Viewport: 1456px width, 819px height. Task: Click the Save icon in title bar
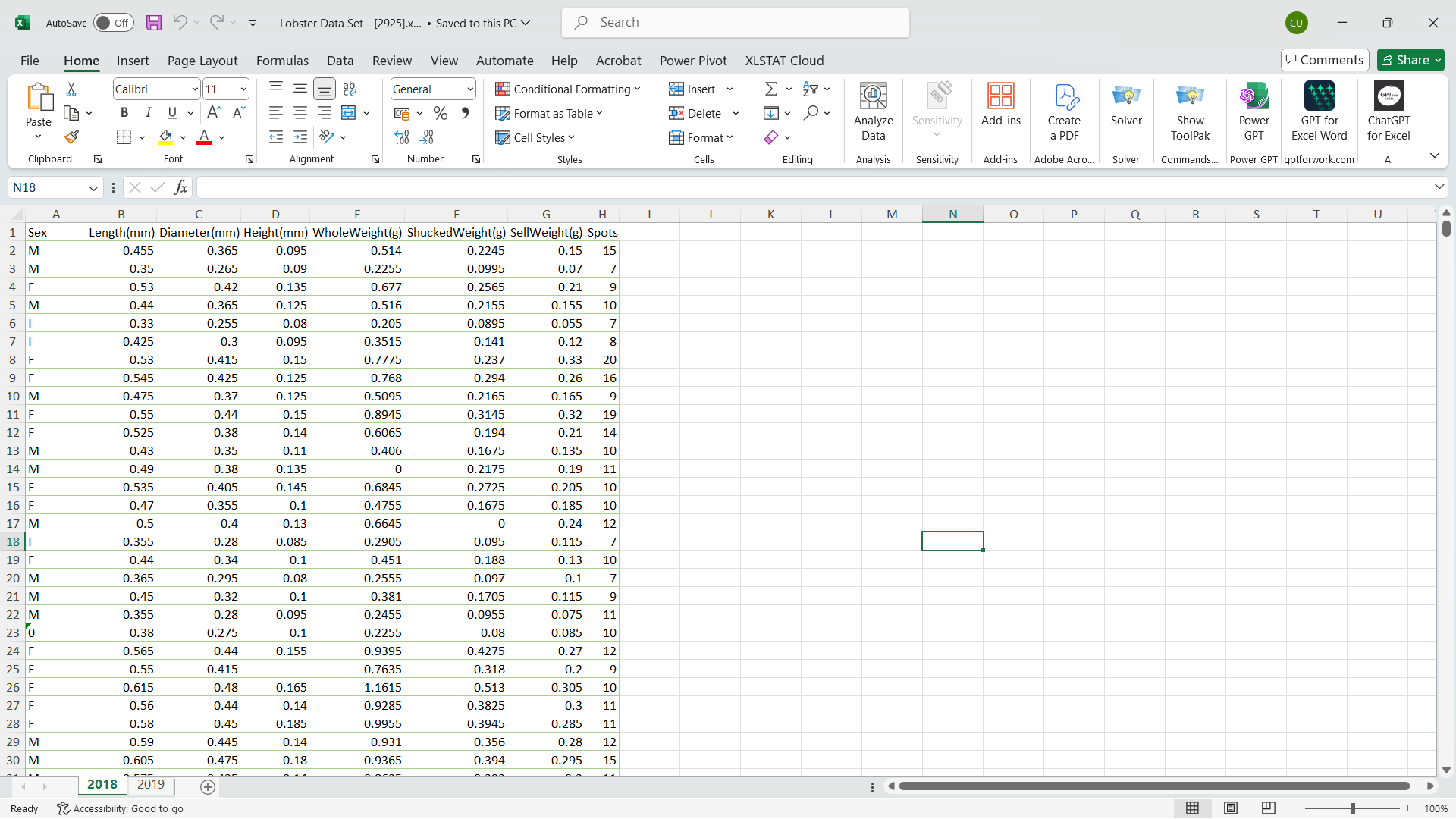click(x=153, y=23)
